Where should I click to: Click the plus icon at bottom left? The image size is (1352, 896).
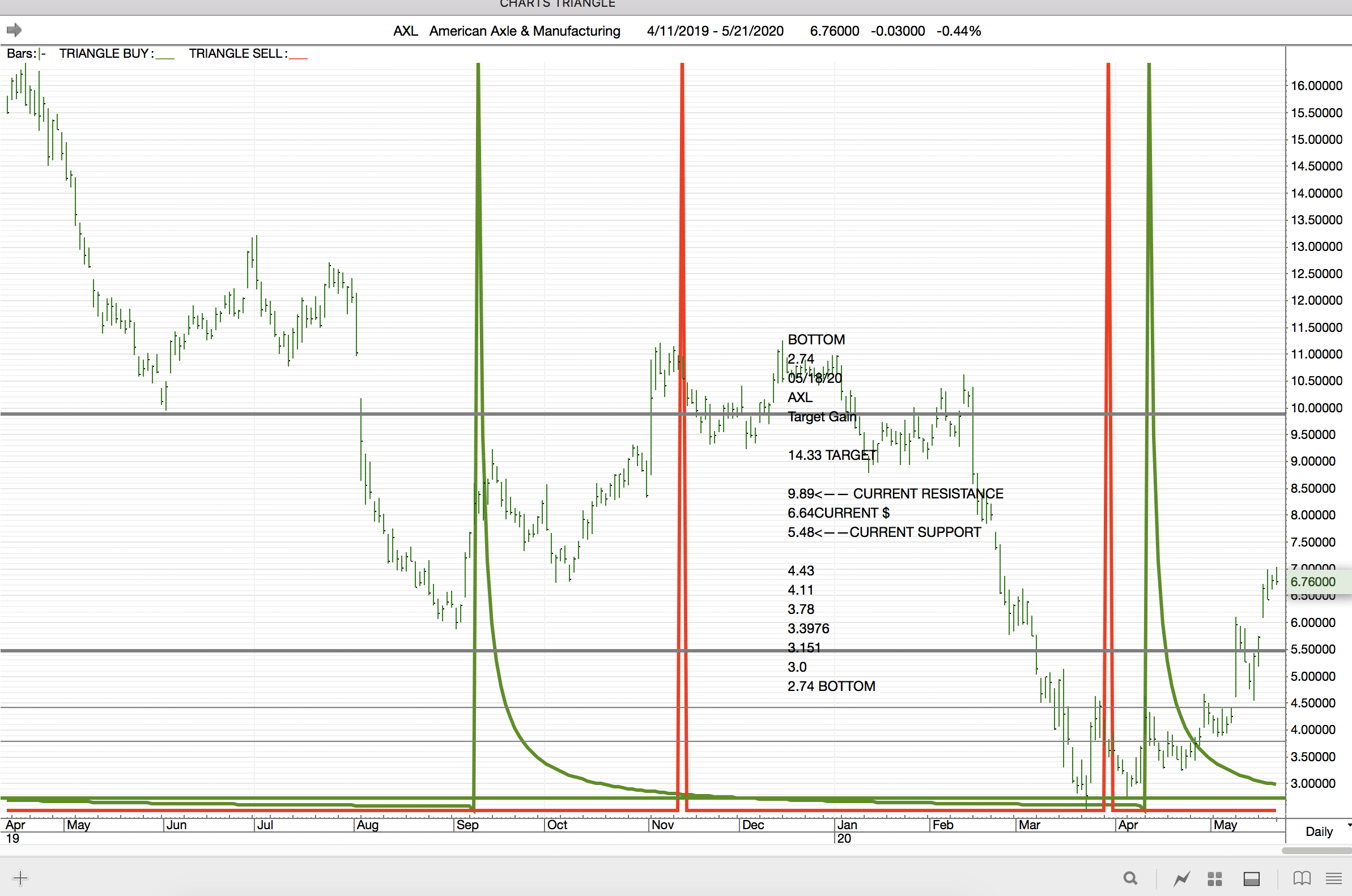coord(20,878)
